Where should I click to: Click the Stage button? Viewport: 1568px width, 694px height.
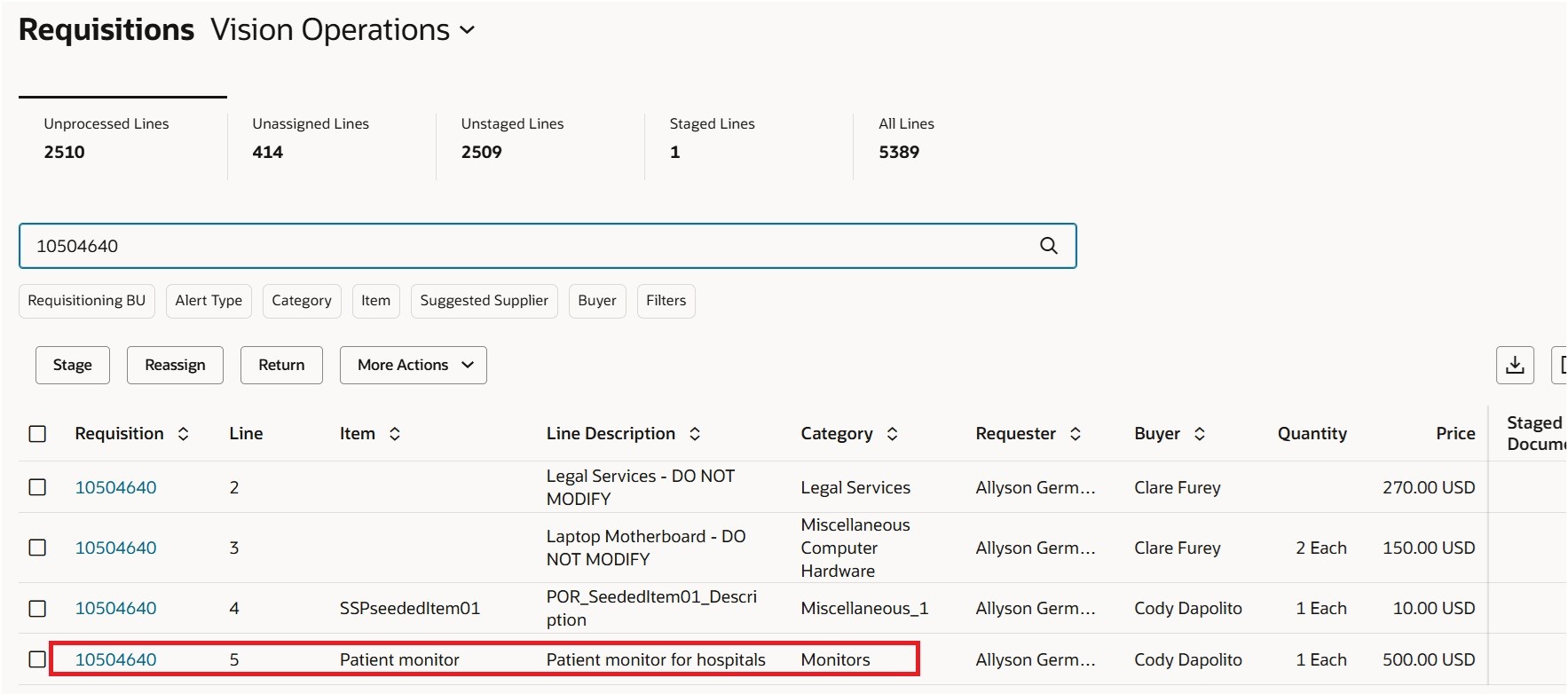coord(72,365)
